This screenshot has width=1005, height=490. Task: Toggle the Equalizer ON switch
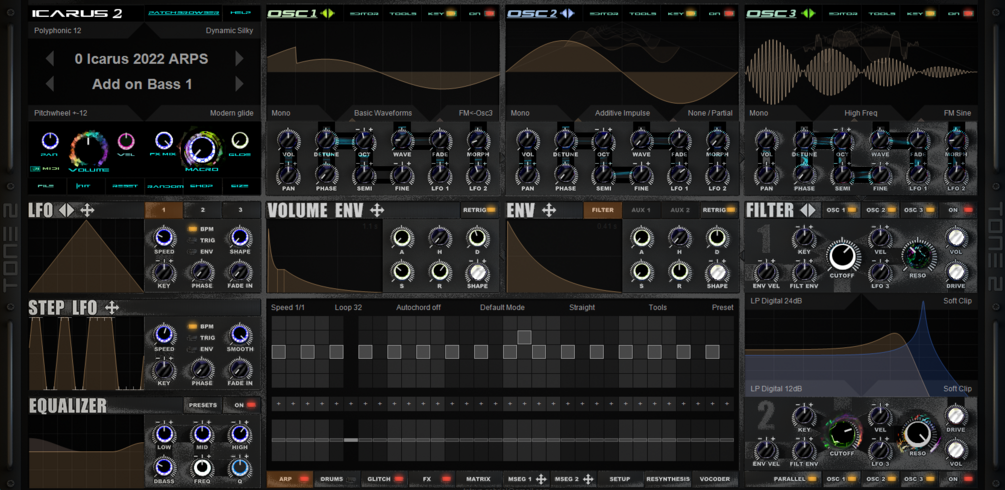tap(244, 405)
